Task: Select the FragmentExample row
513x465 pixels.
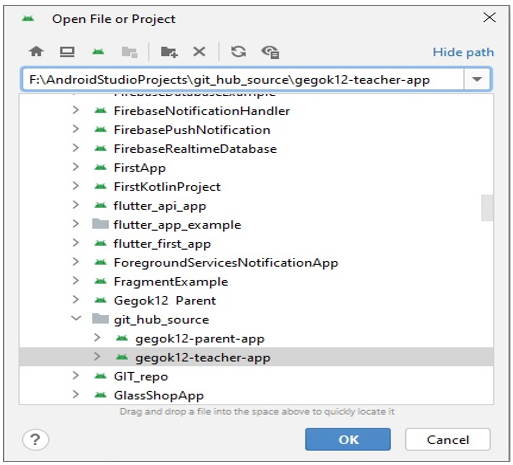Action: pos(256,282)
